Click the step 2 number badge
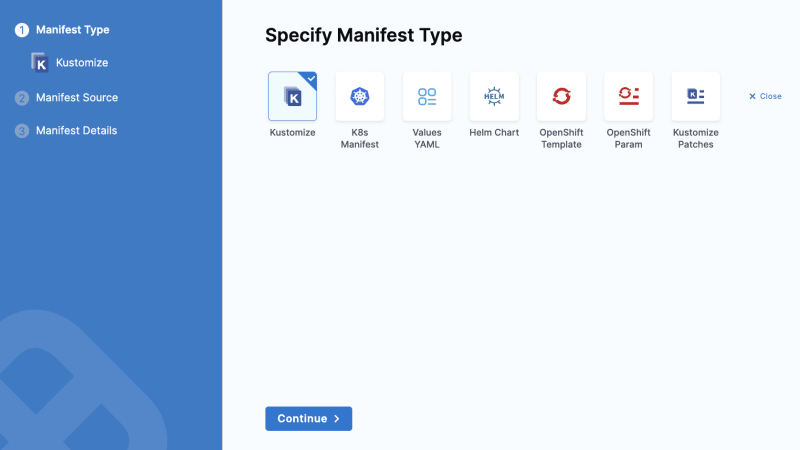This screenshot has height=450, width=800. tap(21, 98)
